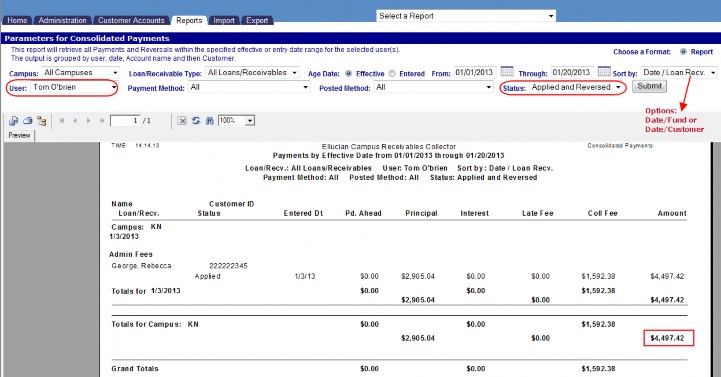Click the stop loading X icon
Screen dimensions: 721x377
(182, 121)
